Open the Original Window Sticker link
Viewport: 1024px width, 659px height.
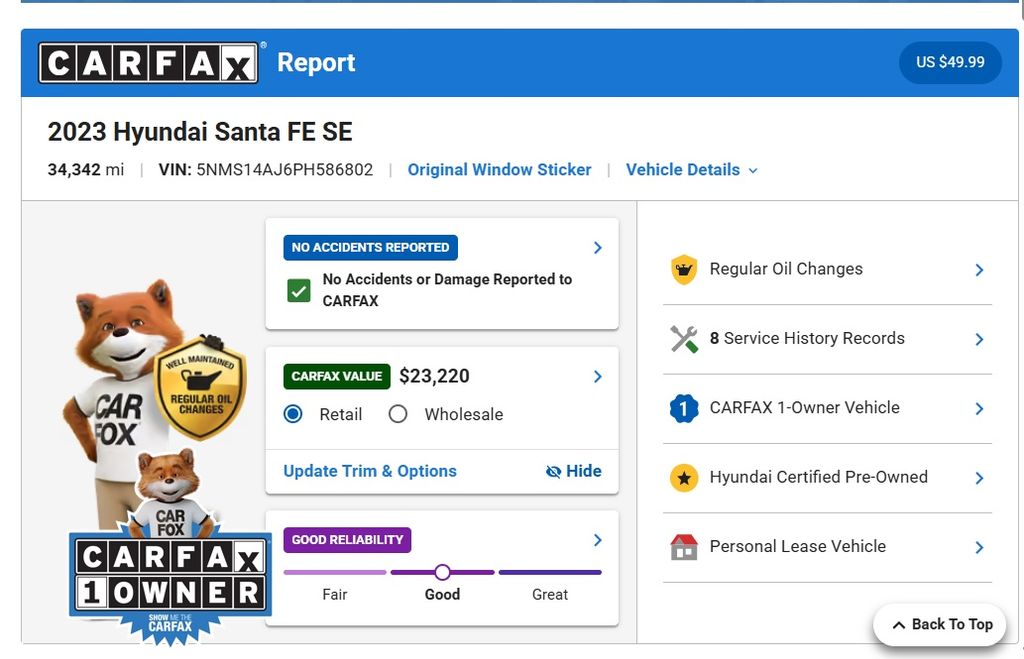pos(500,170)
